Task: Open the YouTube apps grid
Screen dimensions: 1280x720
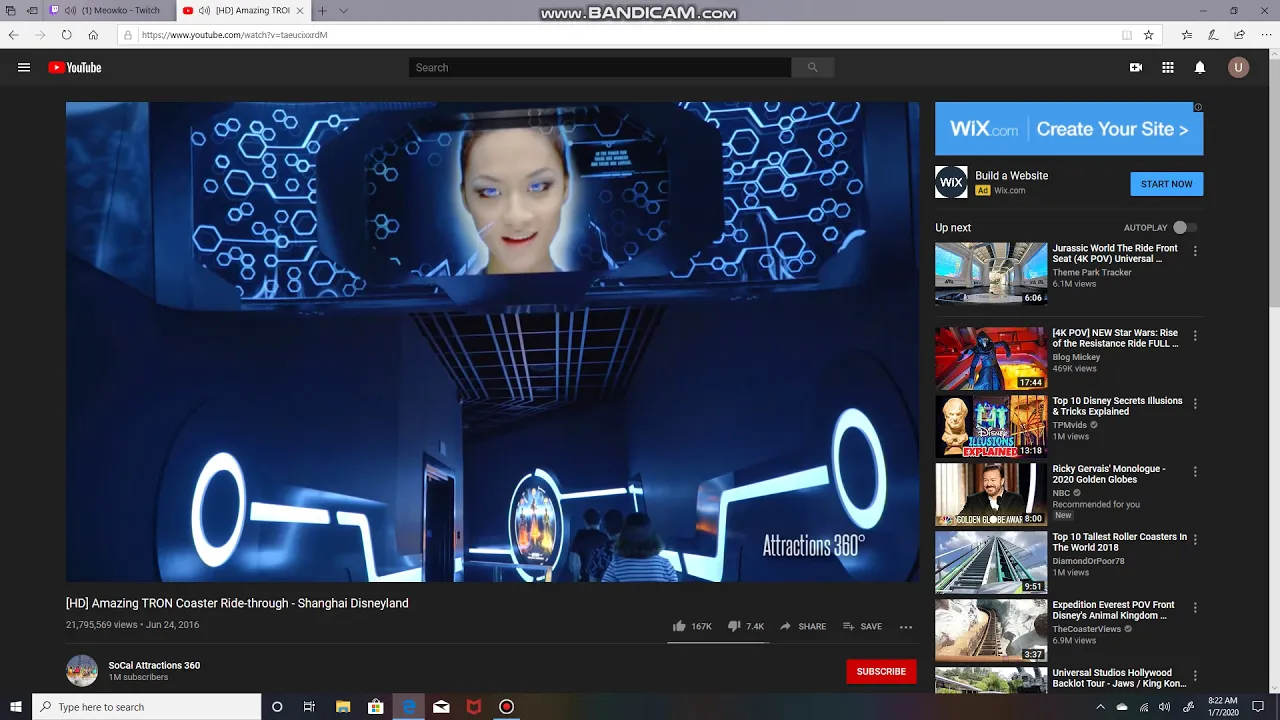Action: point(1168,68)
